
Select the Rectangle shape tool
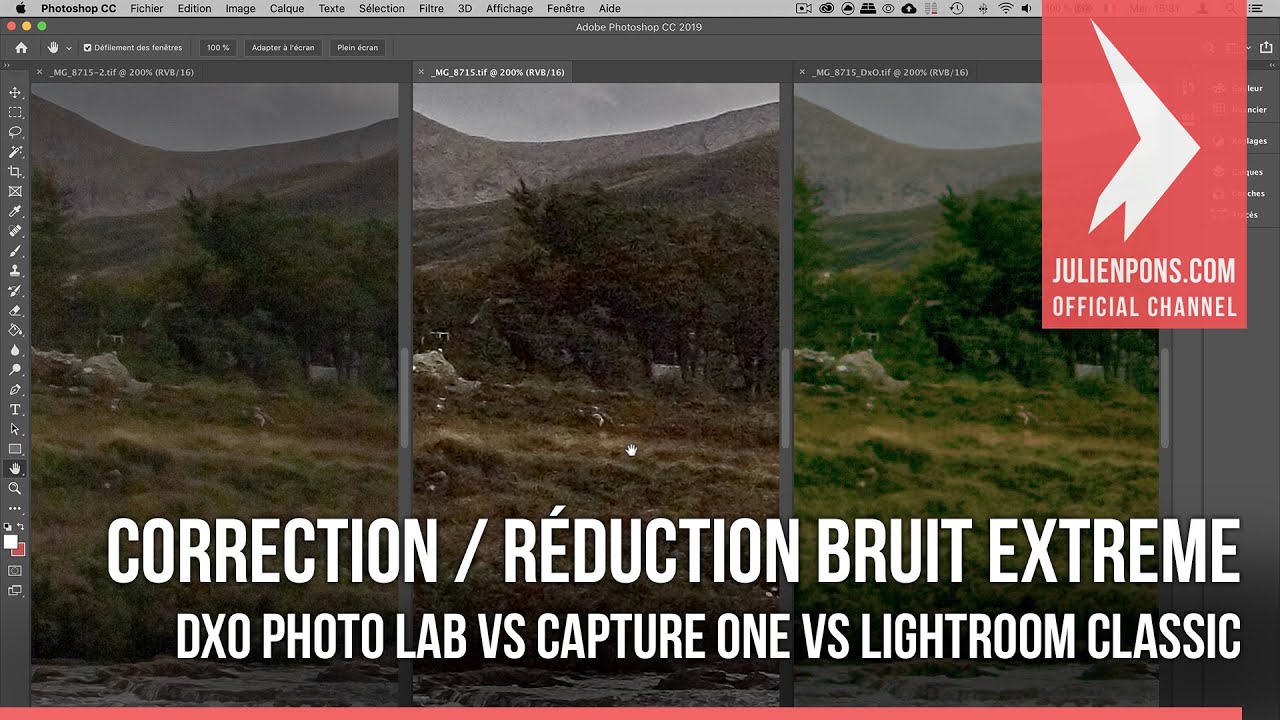pos(15,449)
